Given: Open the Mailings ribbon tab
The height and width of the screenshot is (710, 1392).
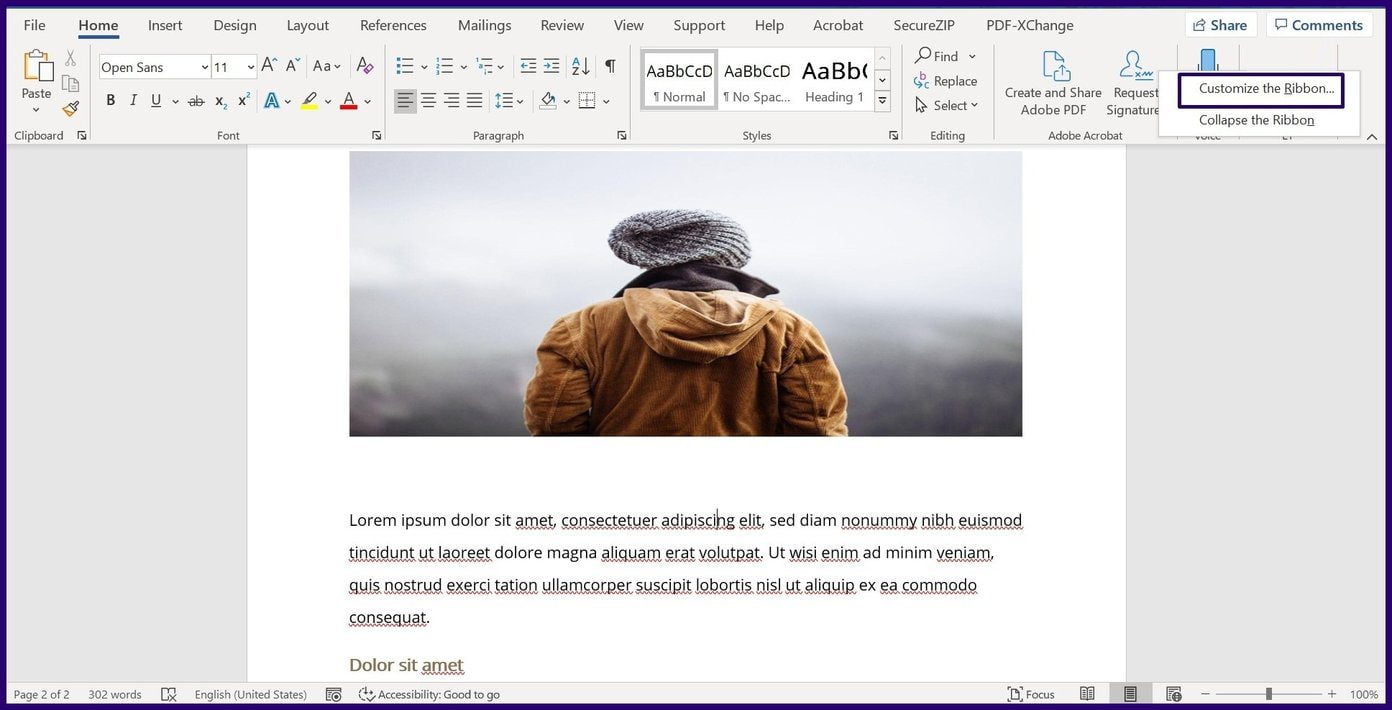Looking at the screenshot, I should tap(483, 25).
